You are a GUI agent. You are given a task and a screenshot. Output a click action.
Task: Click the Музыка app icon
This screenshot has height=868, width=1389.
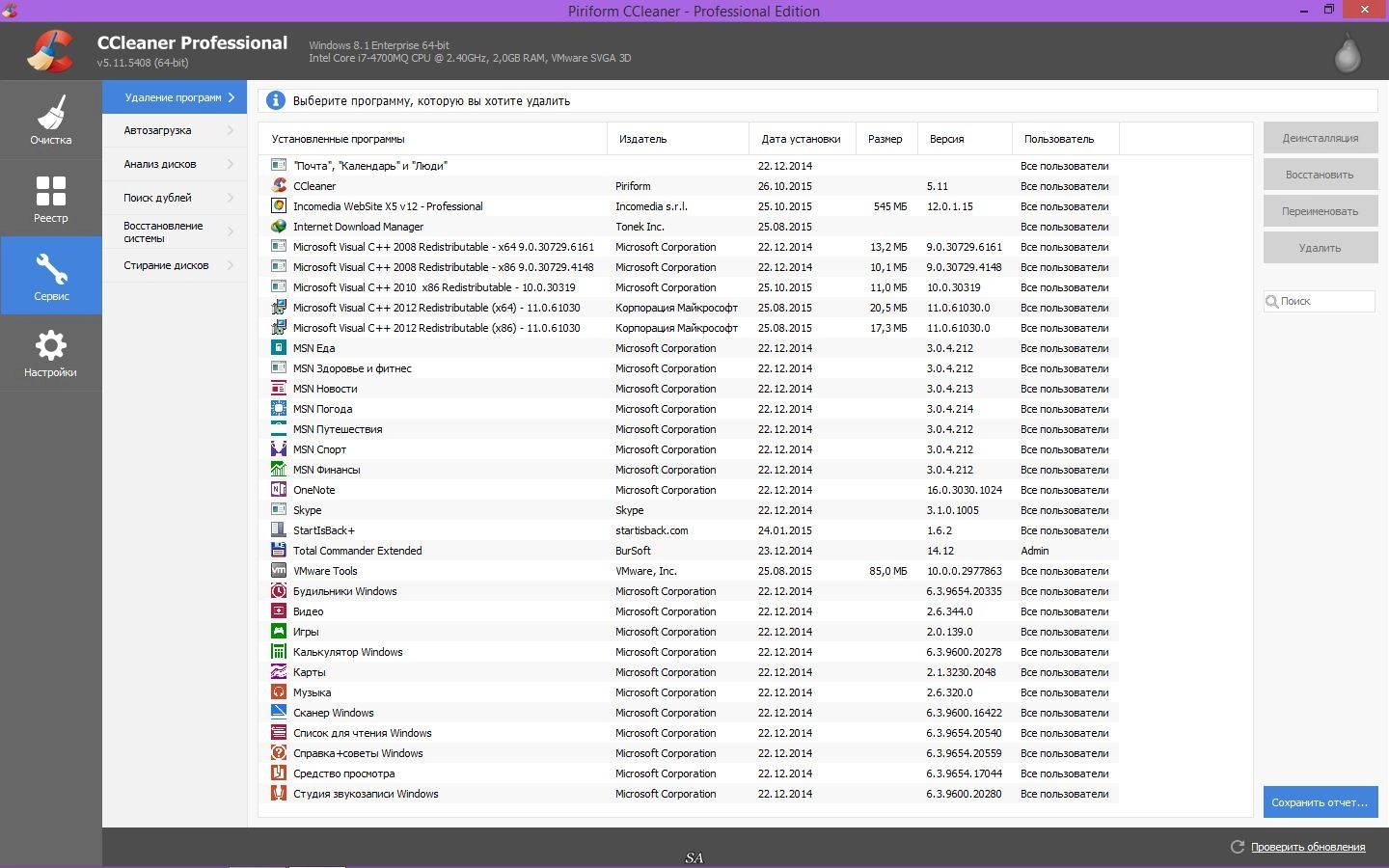tap(279, 692)
